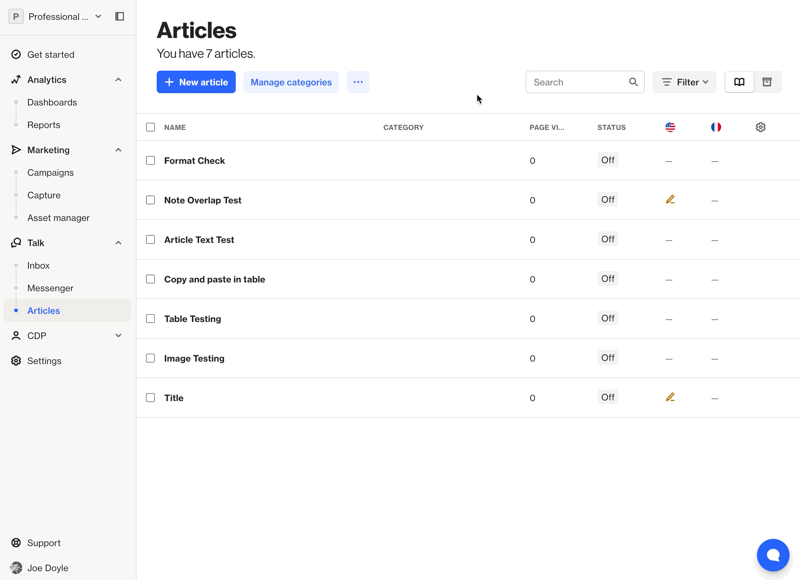Click the pencil edit icon for Title article
This screenshot has height=580, width=800.
(670, 397)
